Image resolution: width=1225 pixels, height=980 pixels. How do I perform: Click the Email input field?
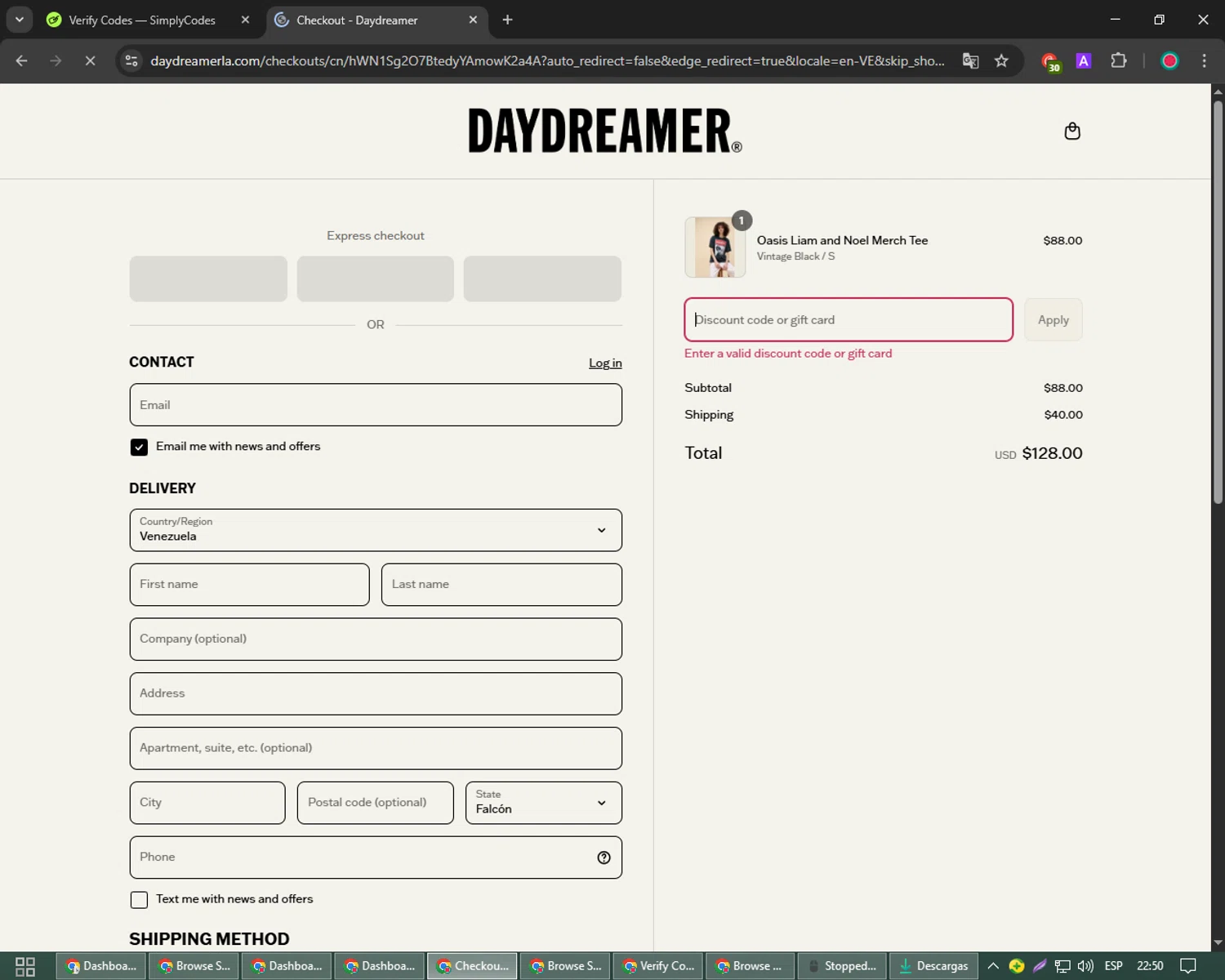coord(376,405)
